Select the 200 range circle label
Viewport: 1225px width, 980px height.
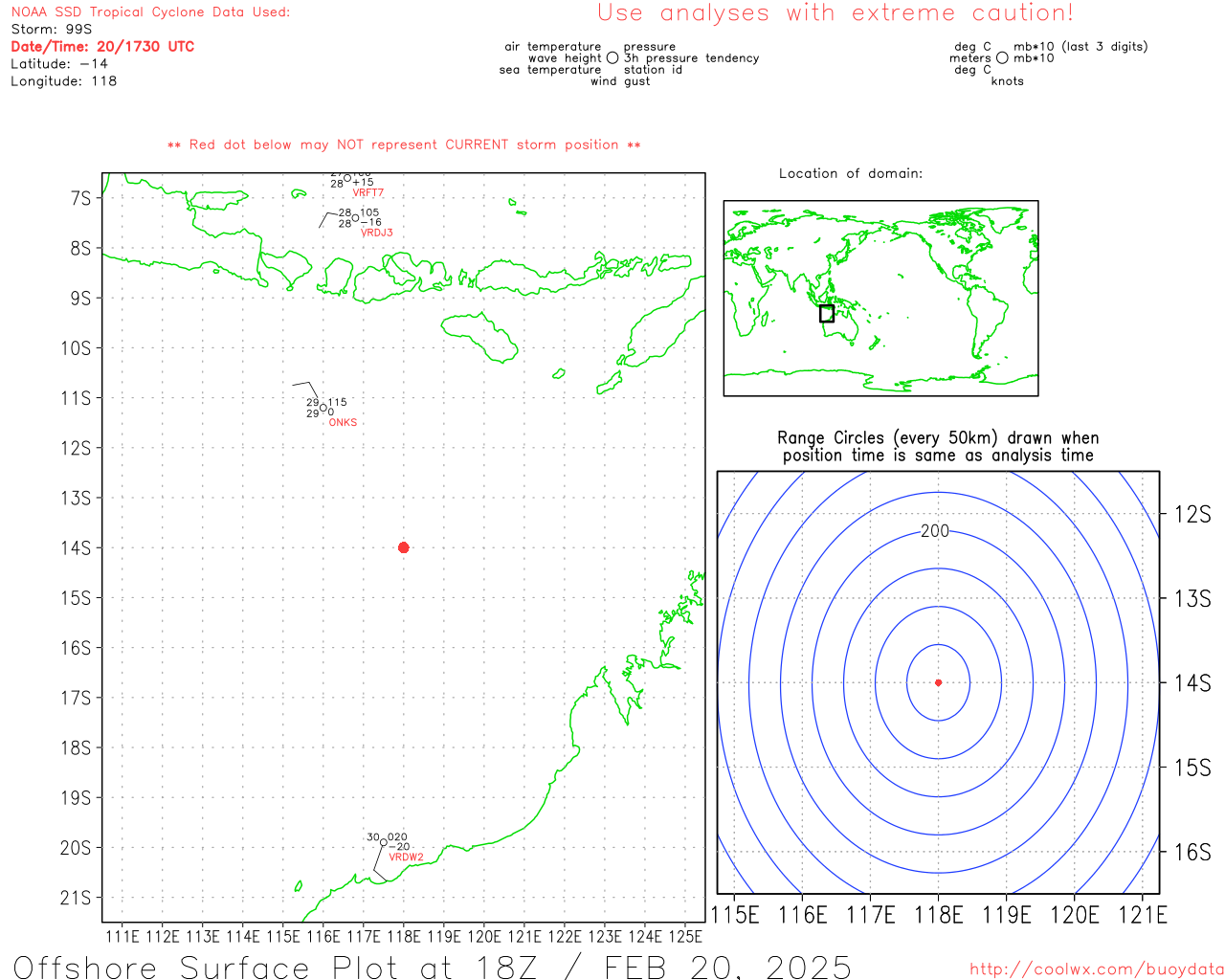(935, 531)
